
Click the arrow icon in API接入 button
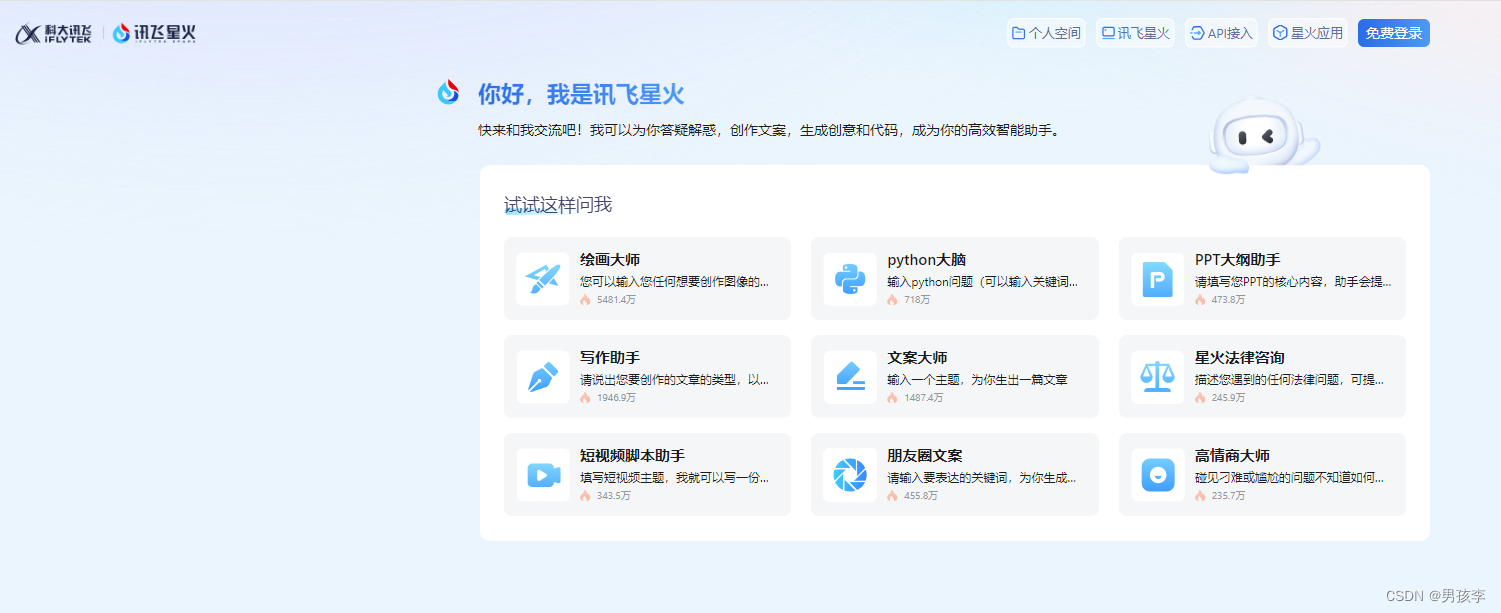1197,33
